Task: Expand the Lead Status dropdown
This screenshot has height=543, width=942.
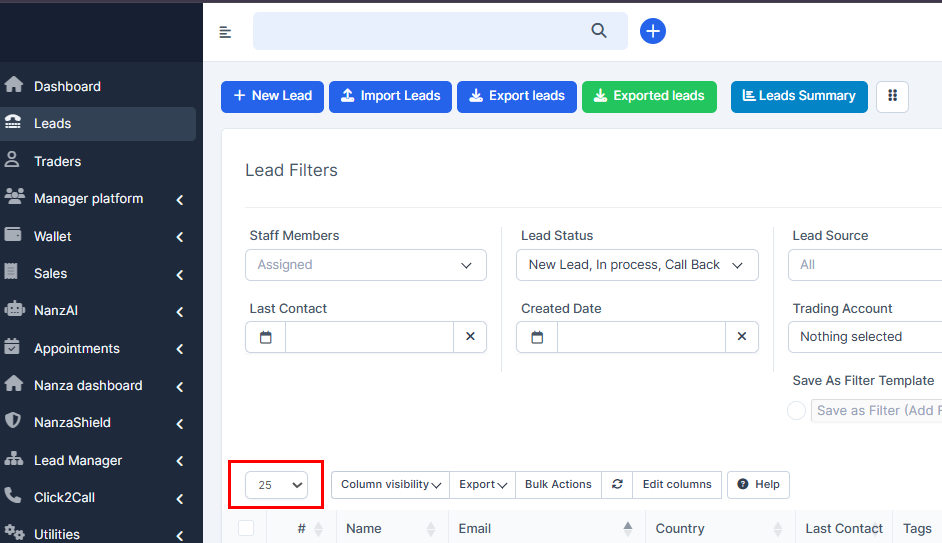Action: pyautogui.click(x=637, y=265)
